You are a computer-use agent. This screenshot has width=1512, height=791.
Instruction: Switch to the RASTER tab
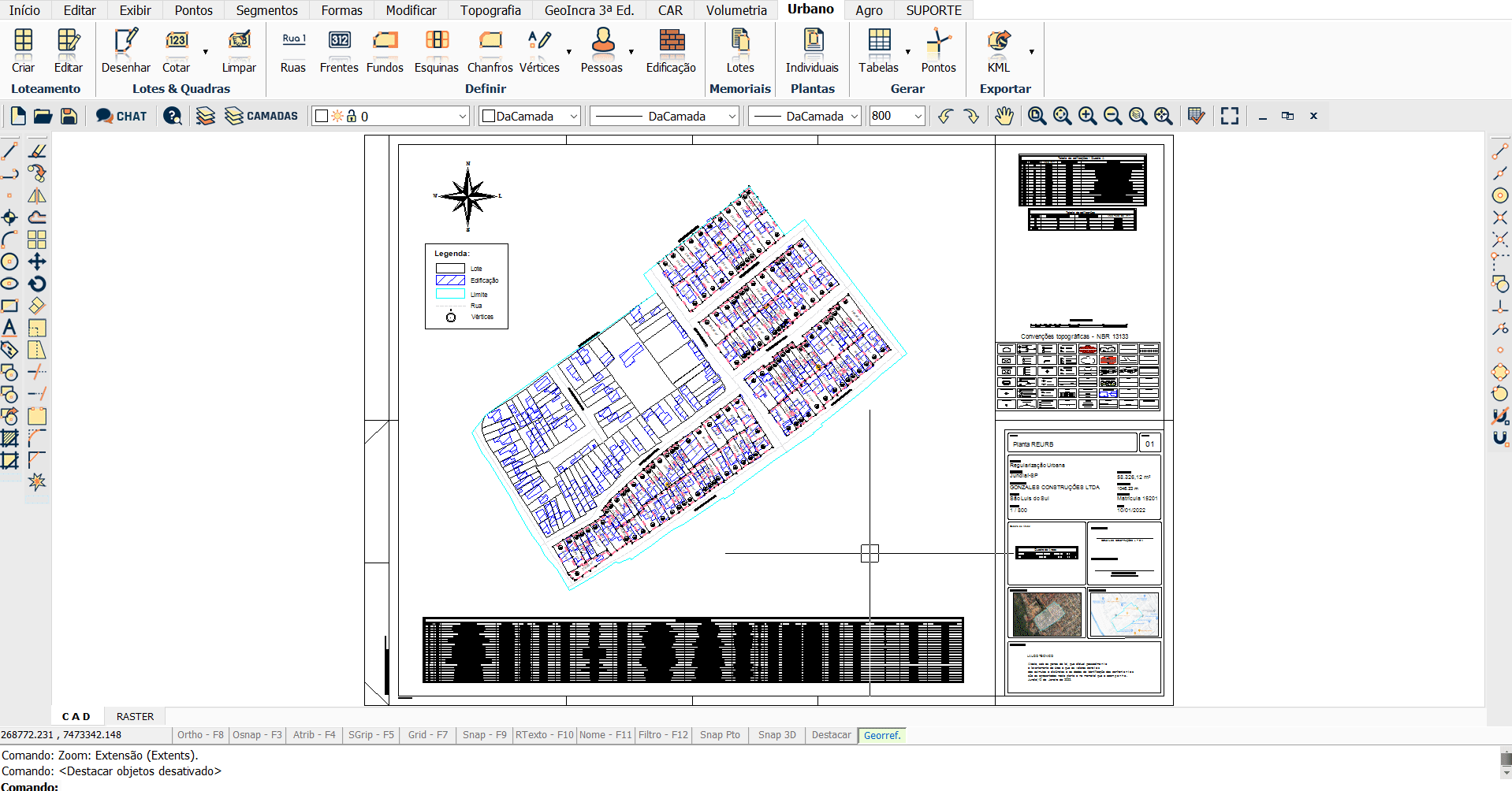click(135, 717)
